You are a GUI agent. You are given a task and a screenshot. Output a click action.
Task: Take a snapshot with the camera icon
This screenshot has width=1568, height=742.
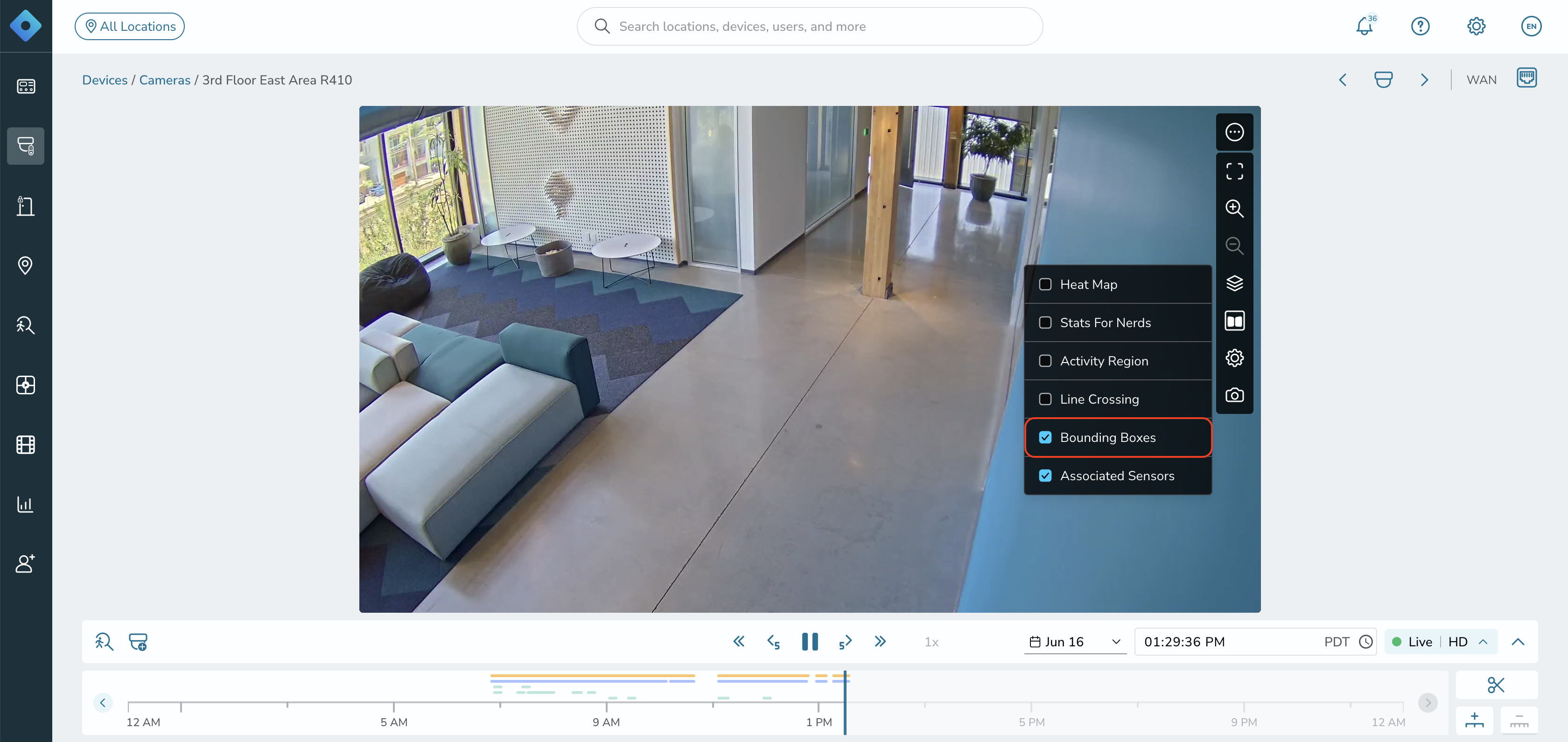coord(1234,396)
